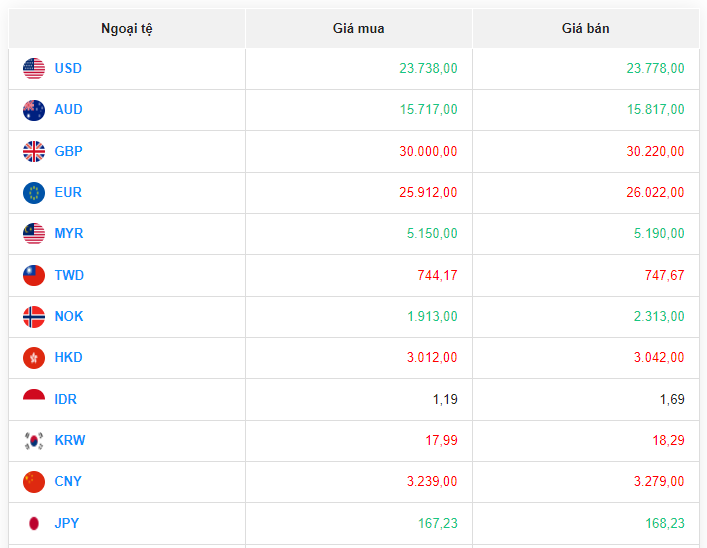
Task: Click the Ngoại tệ column header
Action: (127, 28)
